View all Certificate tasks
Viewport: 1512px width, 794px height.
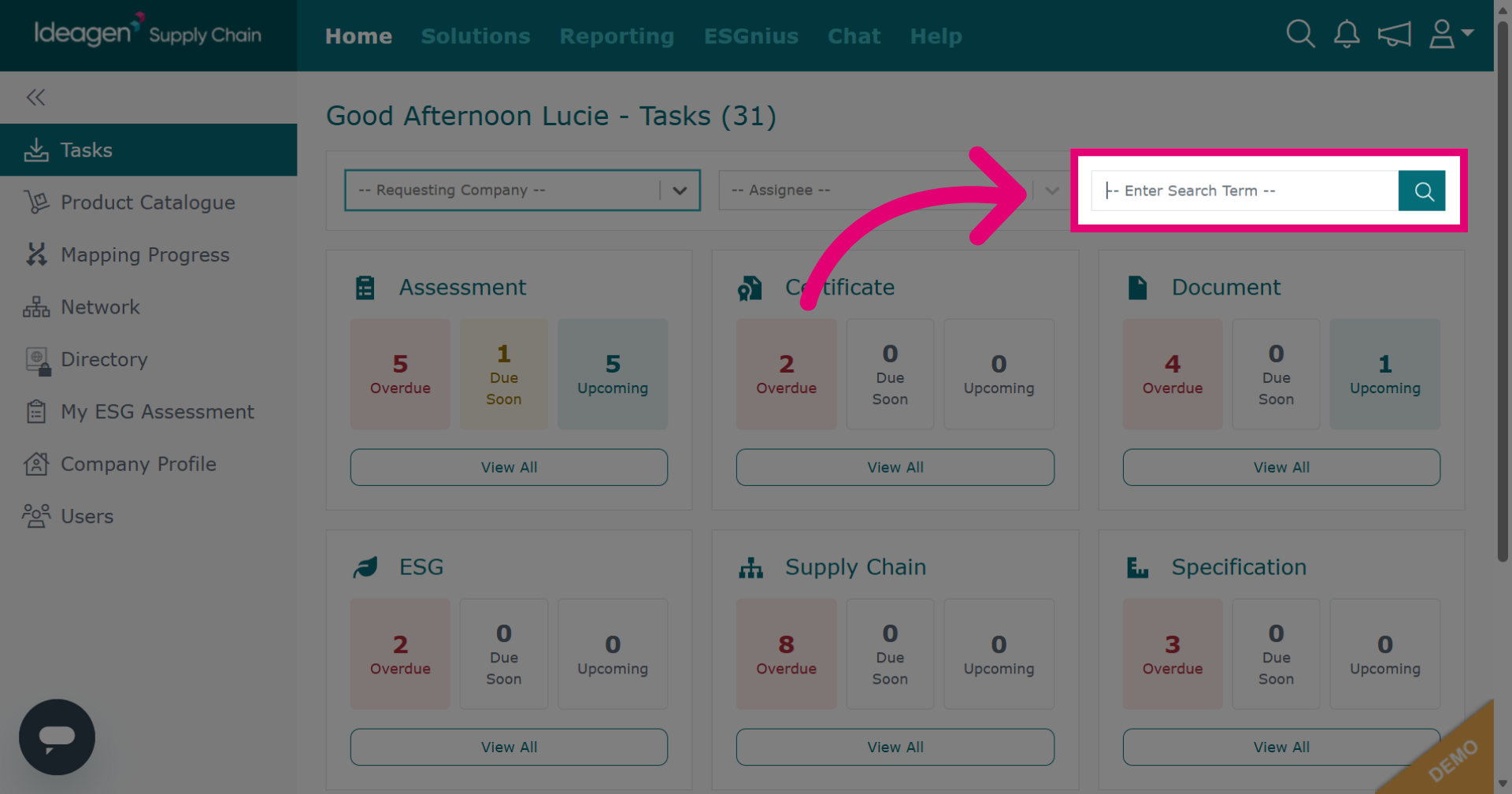(895, 467)
